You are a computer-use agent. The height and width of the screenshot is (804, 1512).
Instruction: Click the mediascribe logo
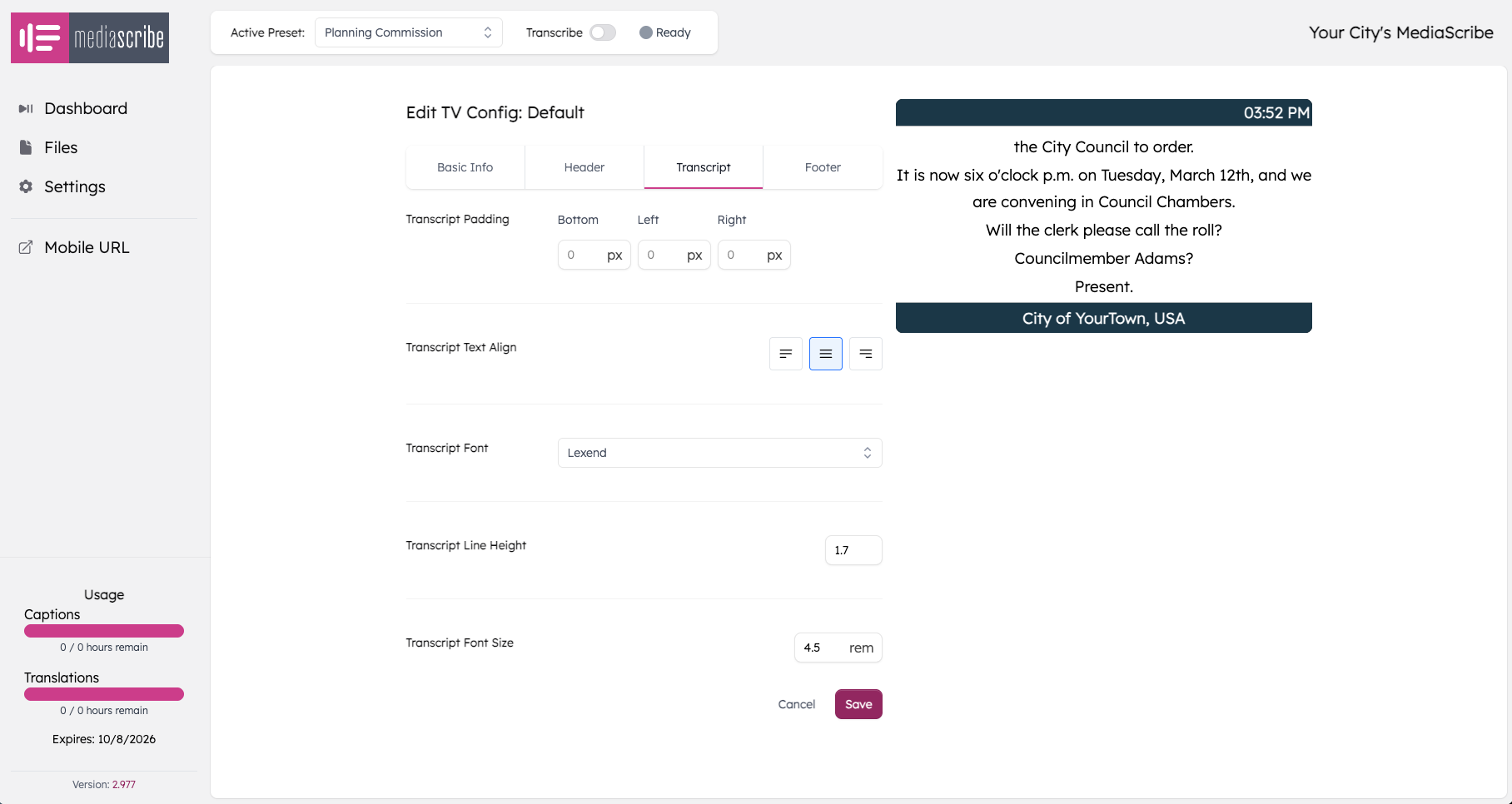coord(89,37)
